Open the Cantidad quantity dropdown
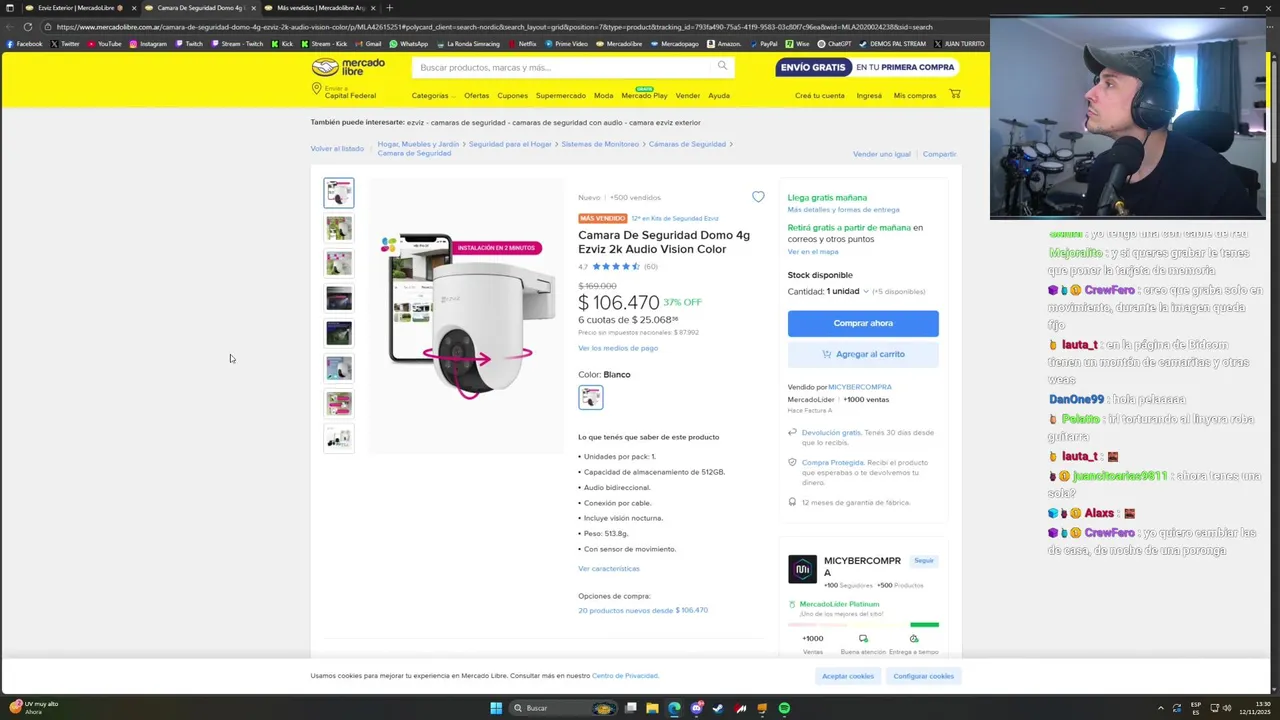Screen dimensions: 1280x720 click(847, 291)
